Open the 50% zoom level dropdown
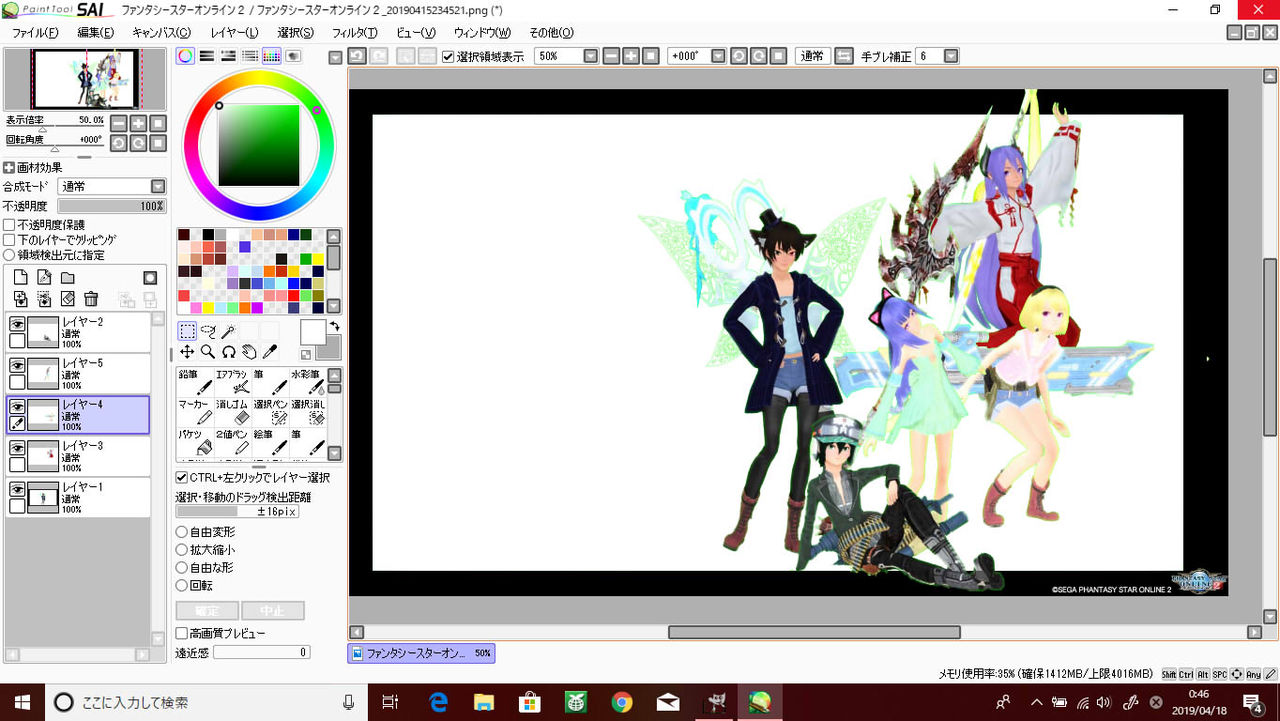This screenshot has height=721, width=1280. pyautogui.click(x=590, y=56)
